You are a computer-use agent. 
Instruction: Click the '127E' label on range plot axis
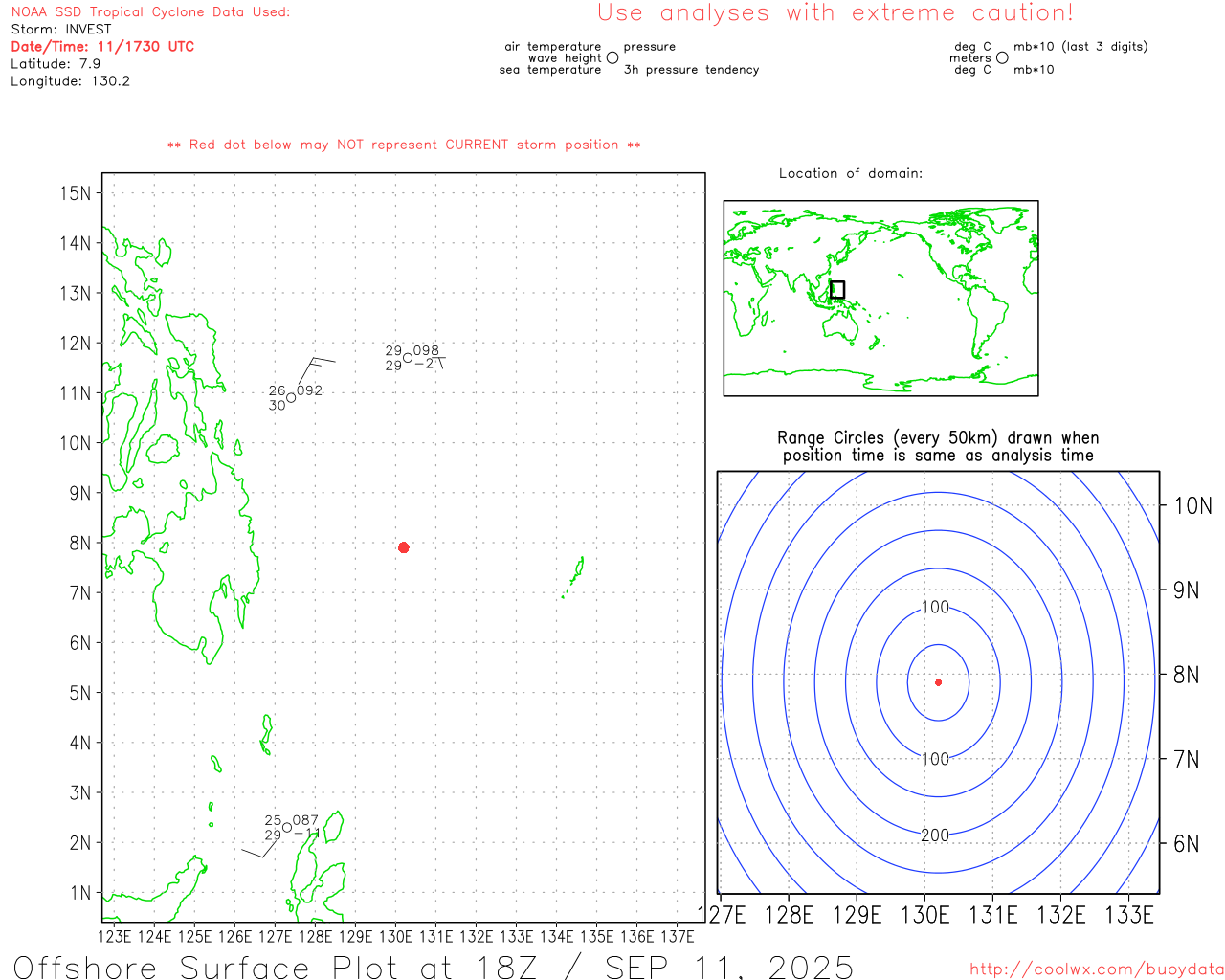(722, 915)
